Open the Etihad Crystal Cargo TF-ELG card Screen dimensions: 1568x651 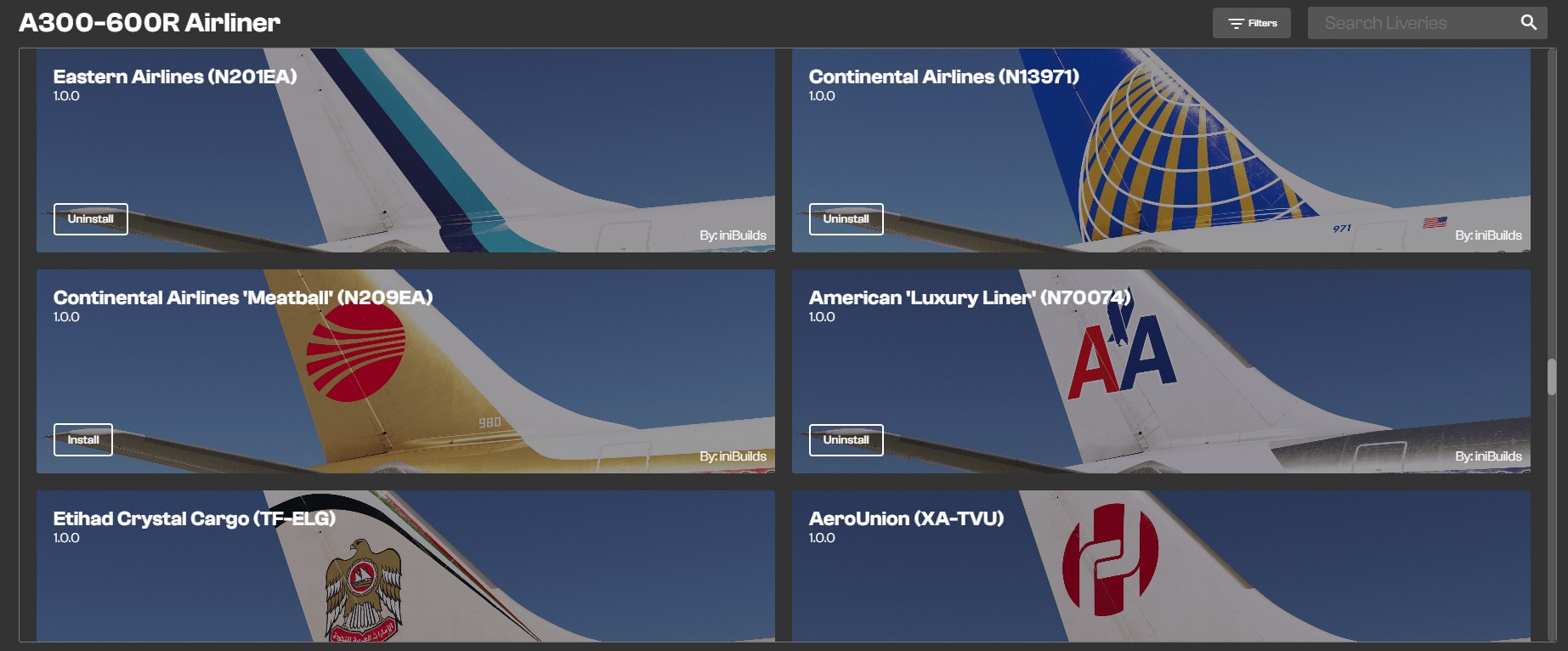point(405,566)
